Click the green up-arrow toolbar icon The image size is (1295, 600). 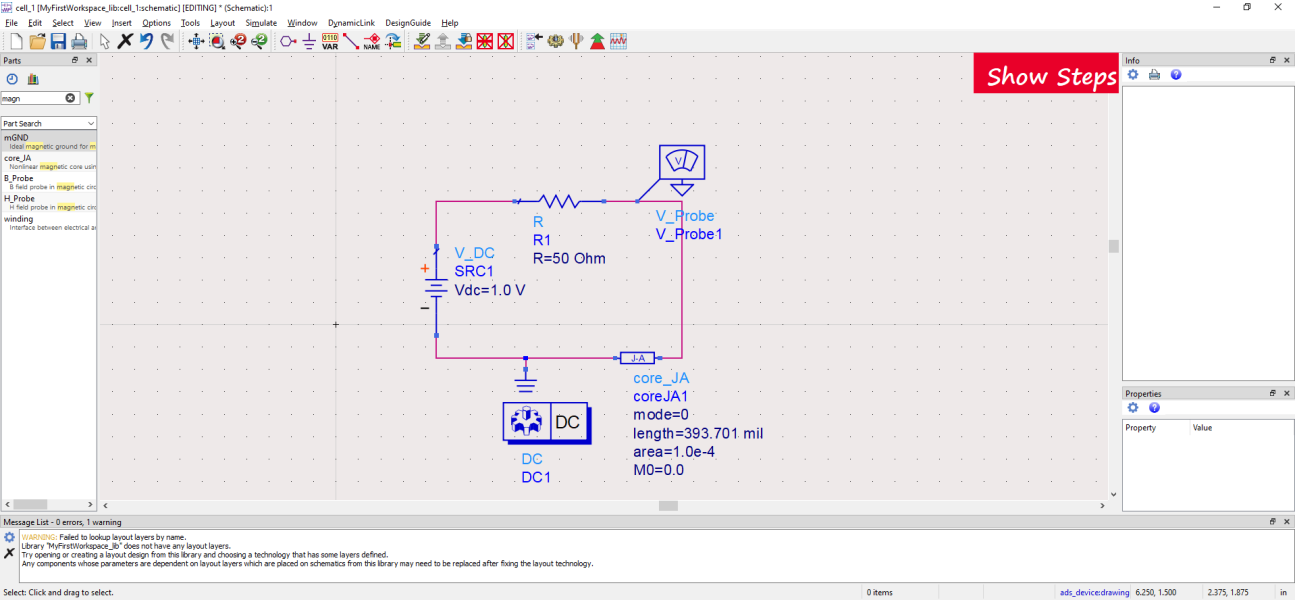(597, 41)
